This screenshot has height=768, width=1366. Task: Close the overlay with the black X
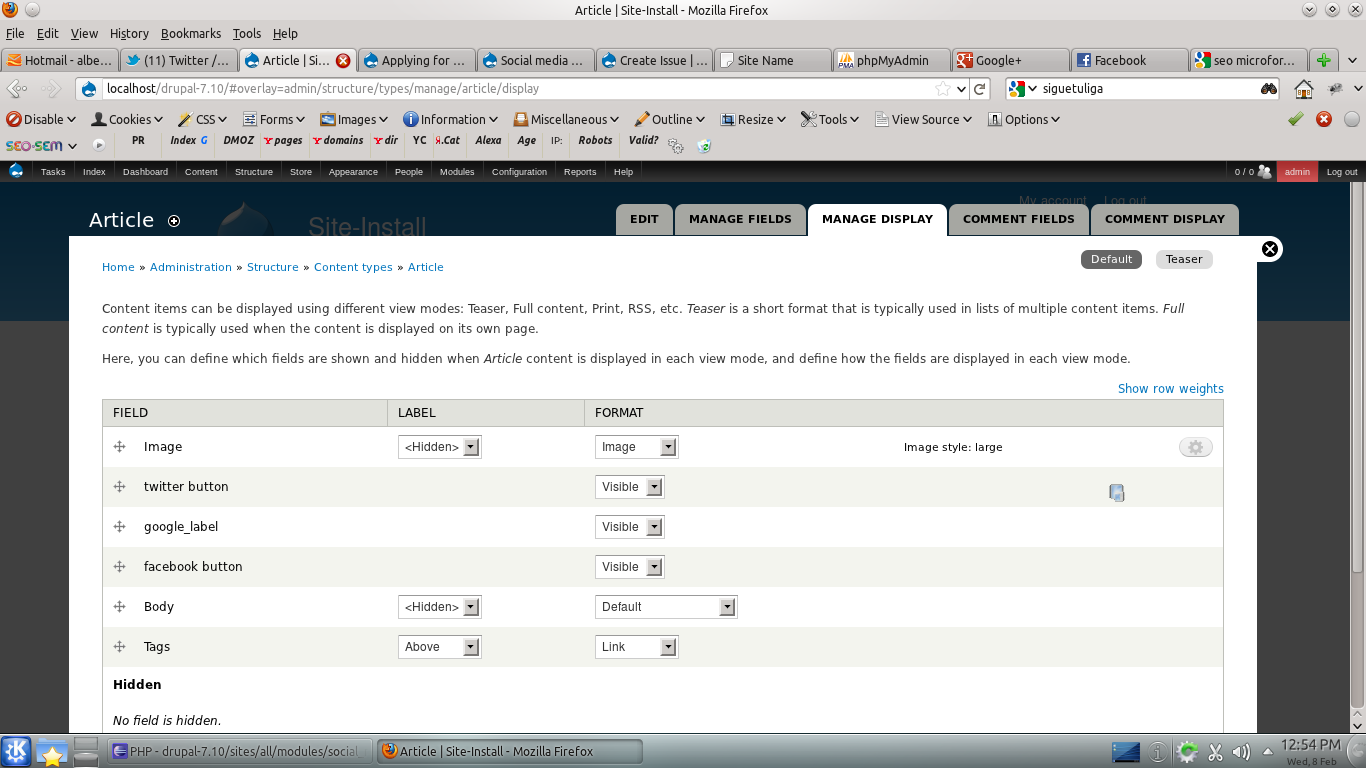tap(1270, 249)
